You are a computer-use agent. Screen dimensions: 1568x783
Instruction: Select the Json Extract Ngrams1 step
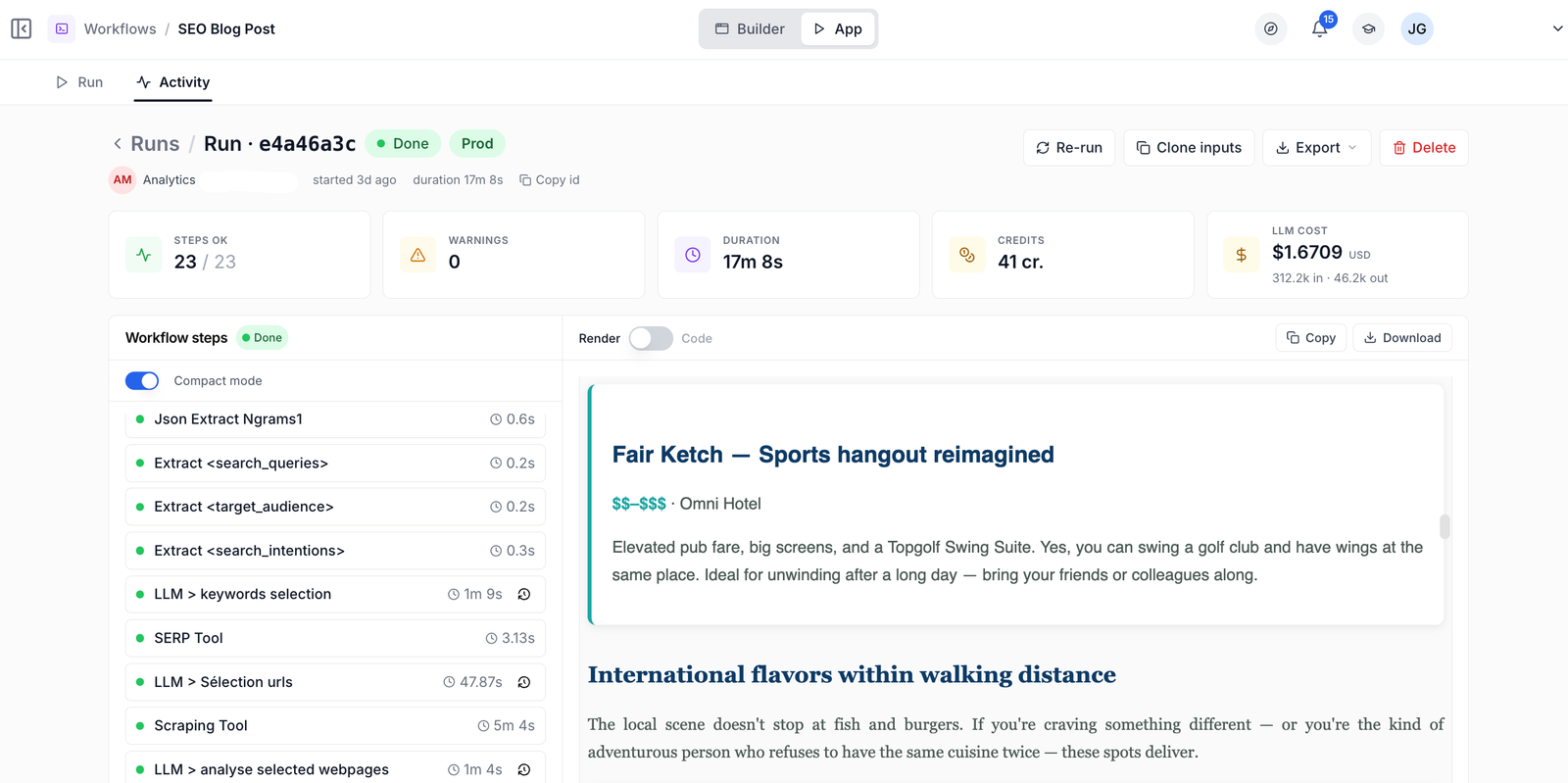[335, 419]
